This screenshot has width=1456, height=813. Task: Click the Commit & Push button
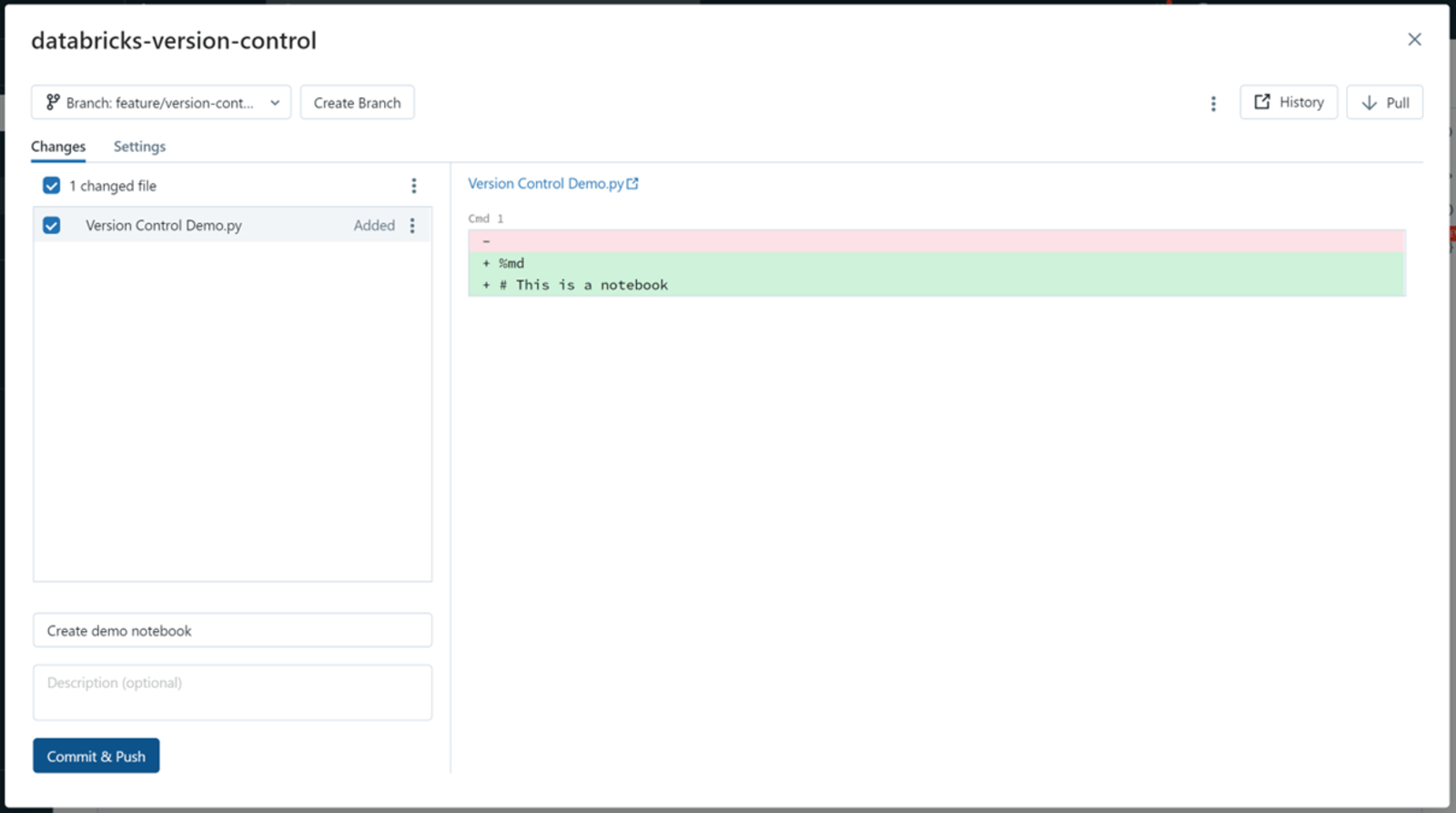click(x=96, y=756)
